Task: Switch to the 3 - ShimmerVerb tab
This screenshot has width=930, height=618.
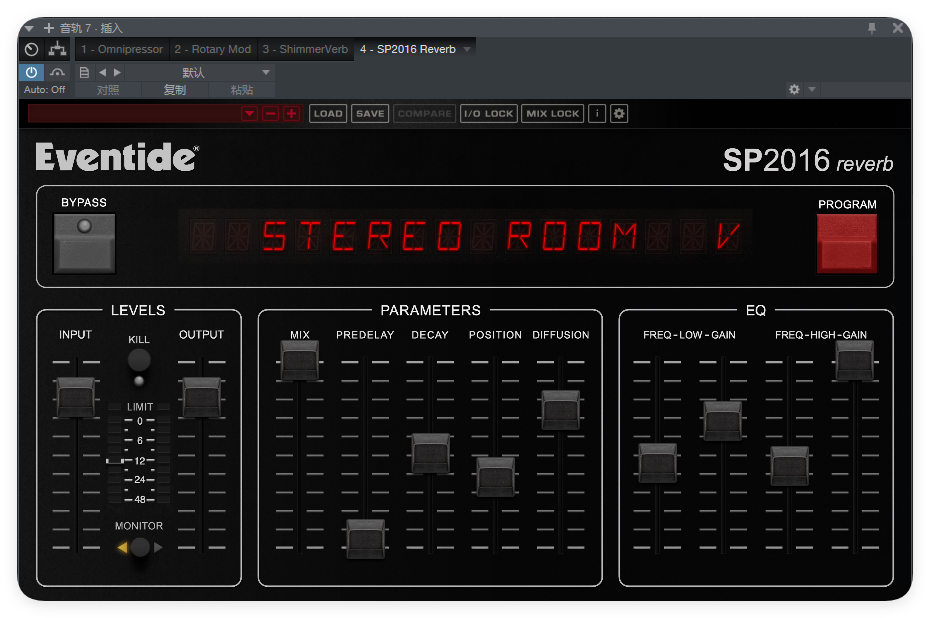Action: (305, 49)
